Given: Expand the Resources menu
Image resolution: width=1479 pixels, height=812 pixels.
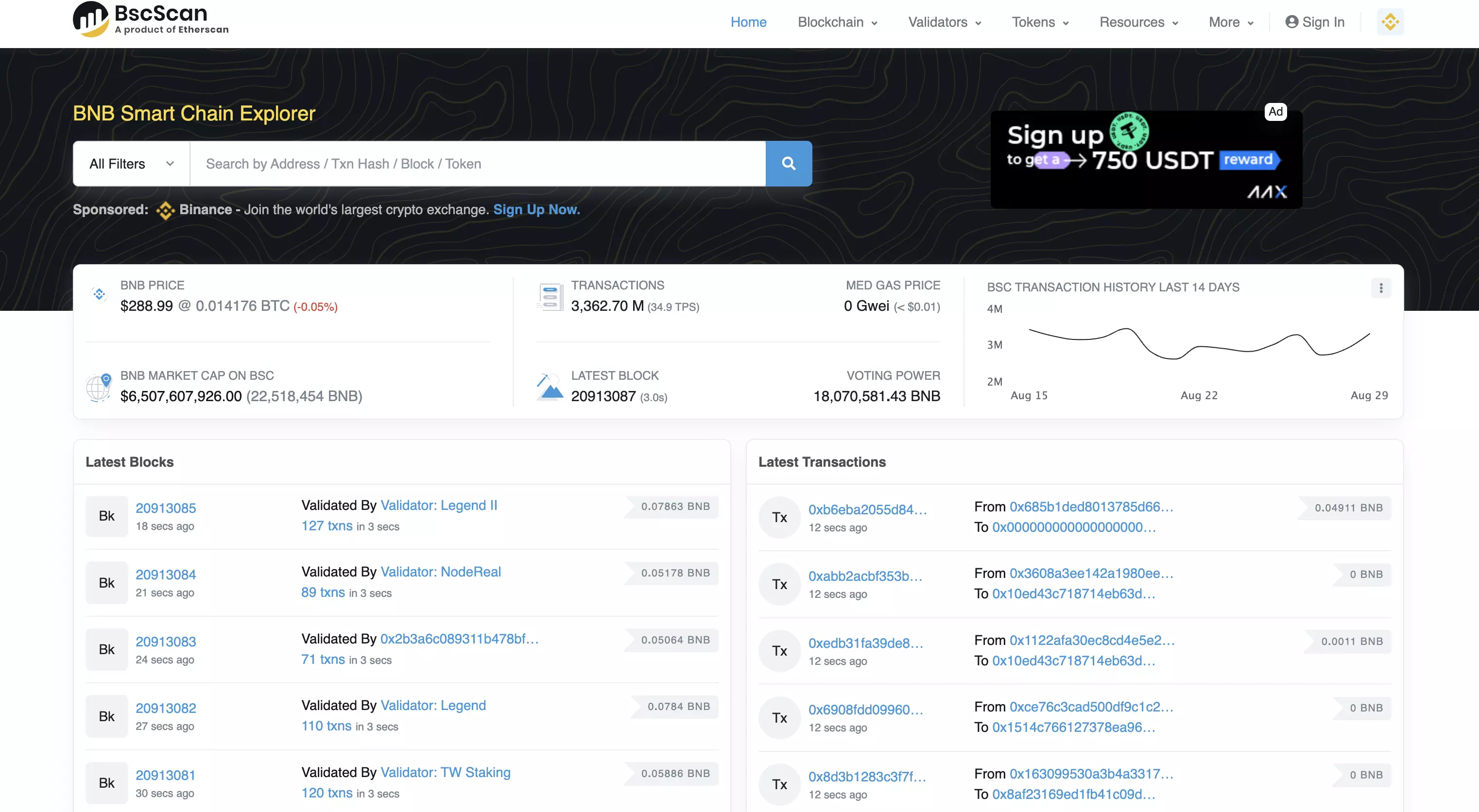Looking at the screenshot, I should [x=1138, y=22].
